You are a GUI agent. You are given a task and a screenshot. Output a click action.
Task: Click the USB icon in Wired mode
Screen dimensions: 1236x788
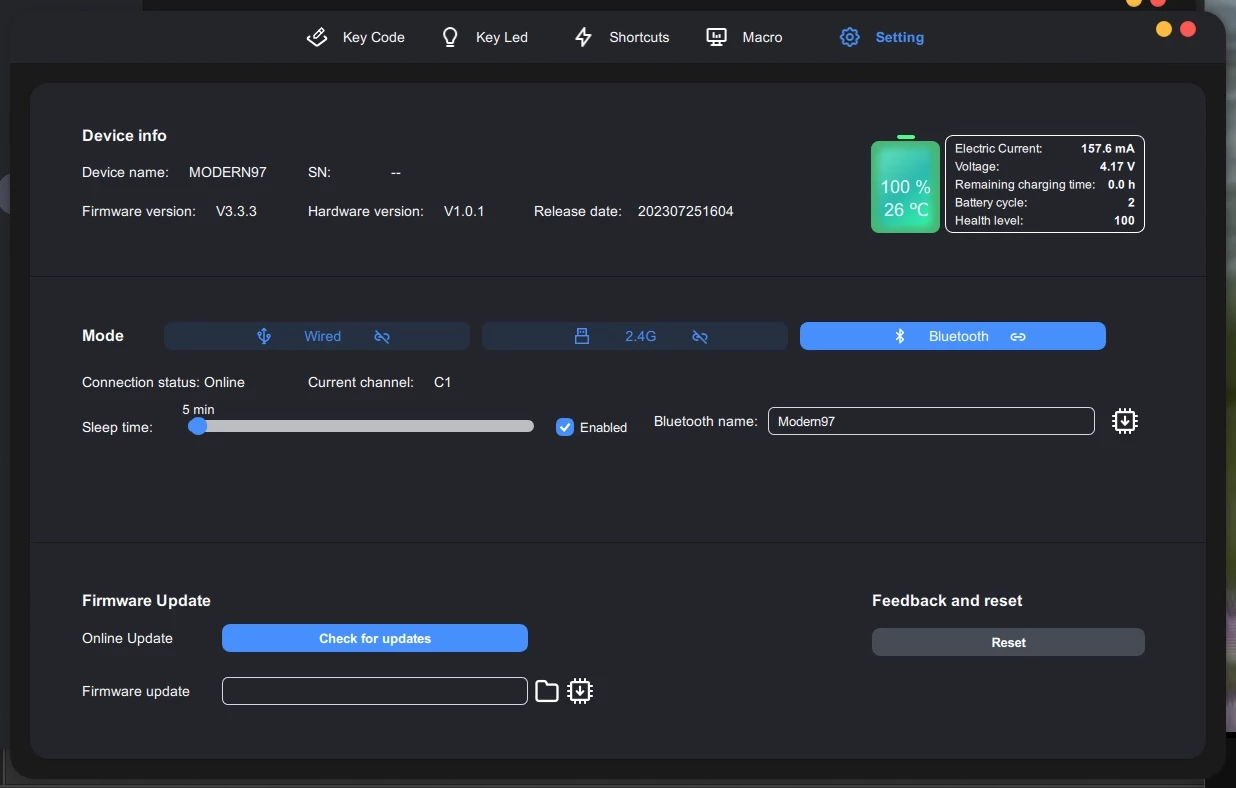(264, 336)
